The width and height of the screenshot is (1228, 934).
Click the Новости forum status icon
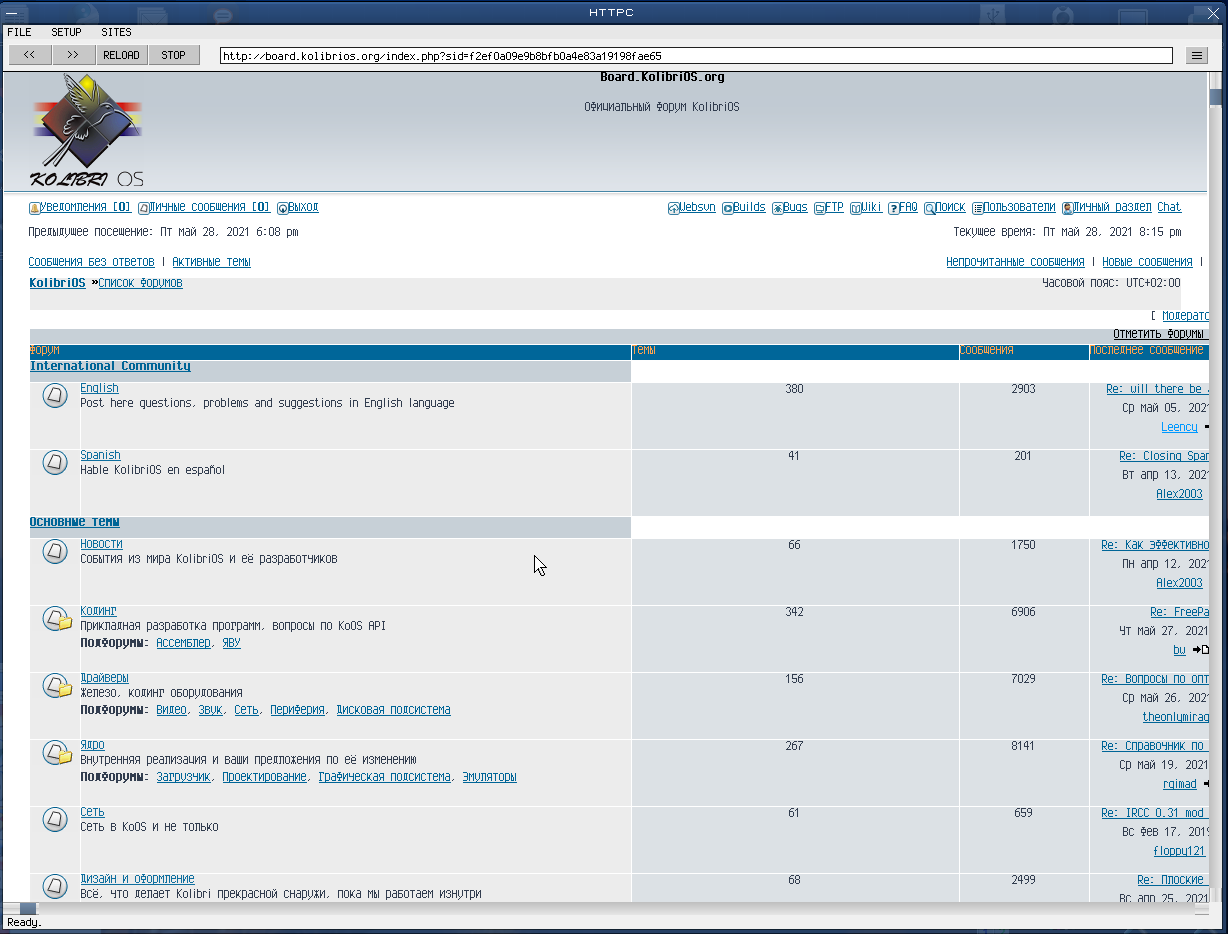point(55,552)
